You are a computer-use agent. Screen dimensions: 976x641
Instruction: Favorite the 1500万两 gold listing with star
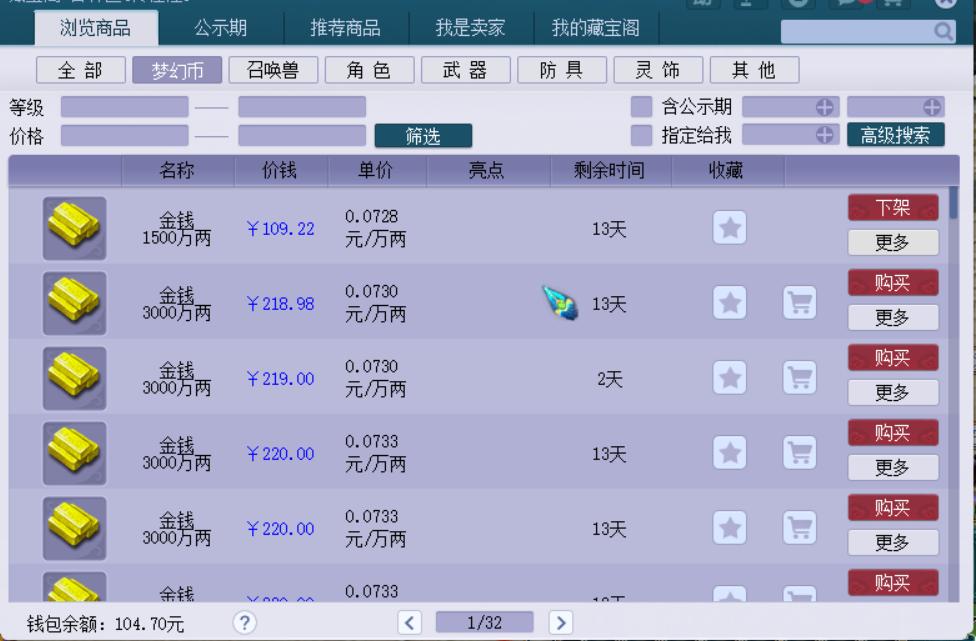tap(730, 228)
